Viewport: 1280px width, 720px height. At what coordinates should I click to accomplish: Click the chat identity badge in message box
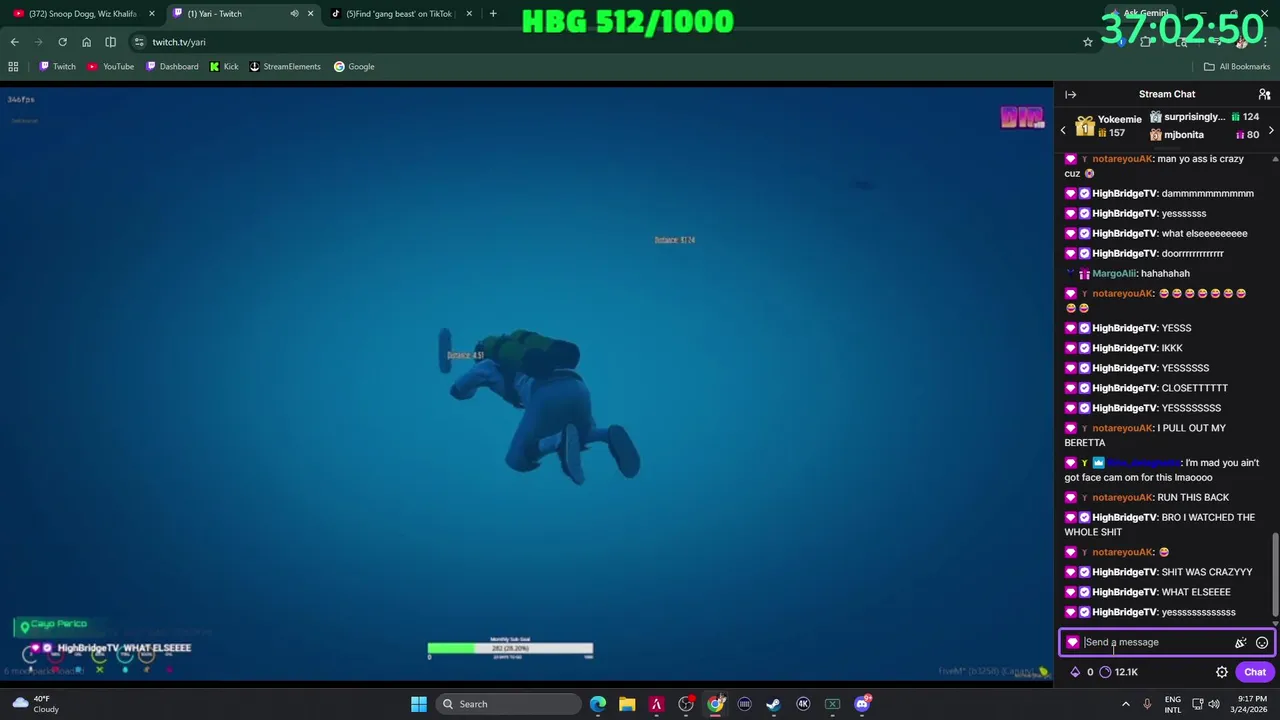coord(1073,643)
